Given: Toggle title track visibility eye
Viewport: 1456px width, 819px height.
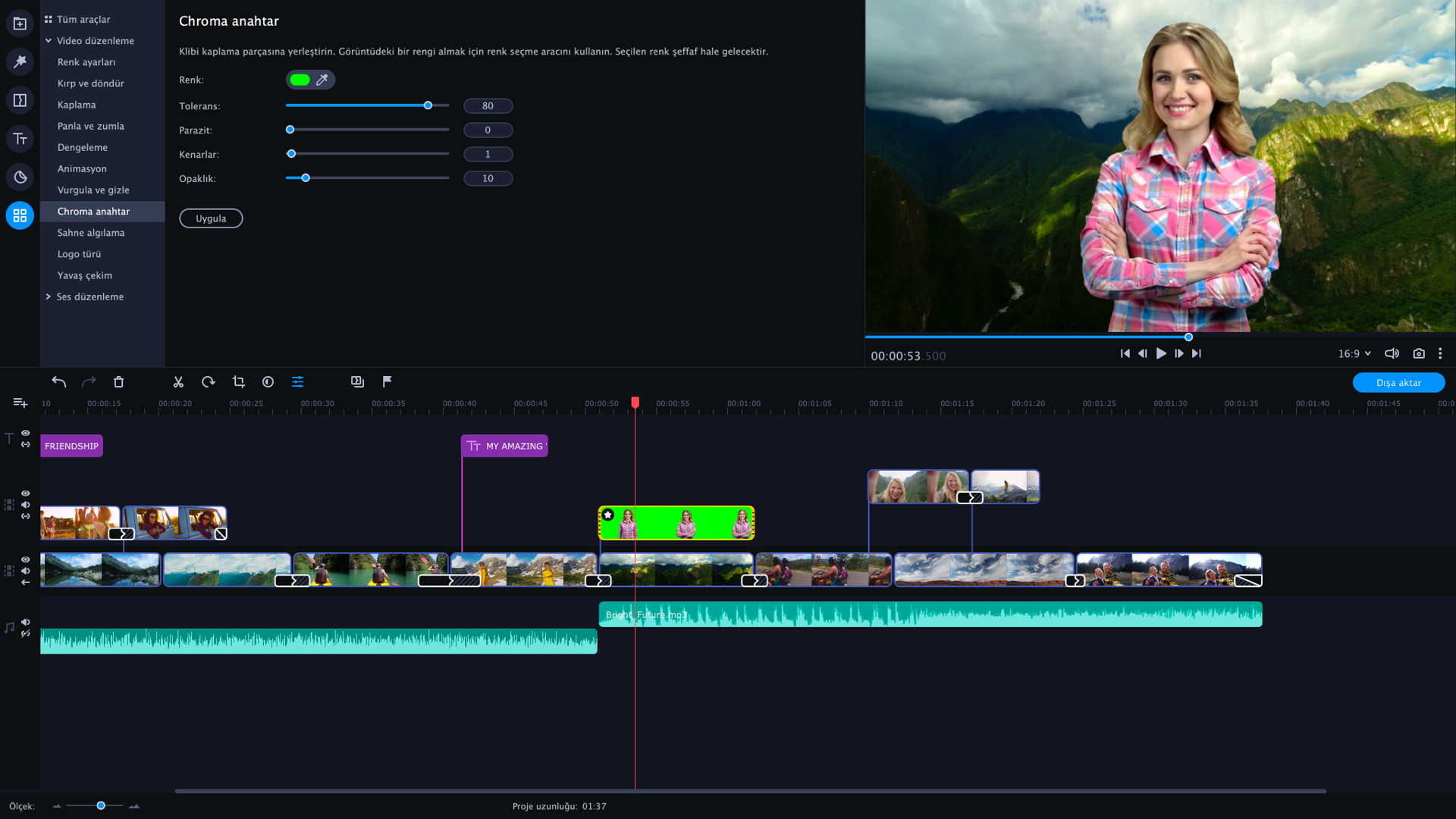Looking at the screenshot, I should (x=26, y=433).
